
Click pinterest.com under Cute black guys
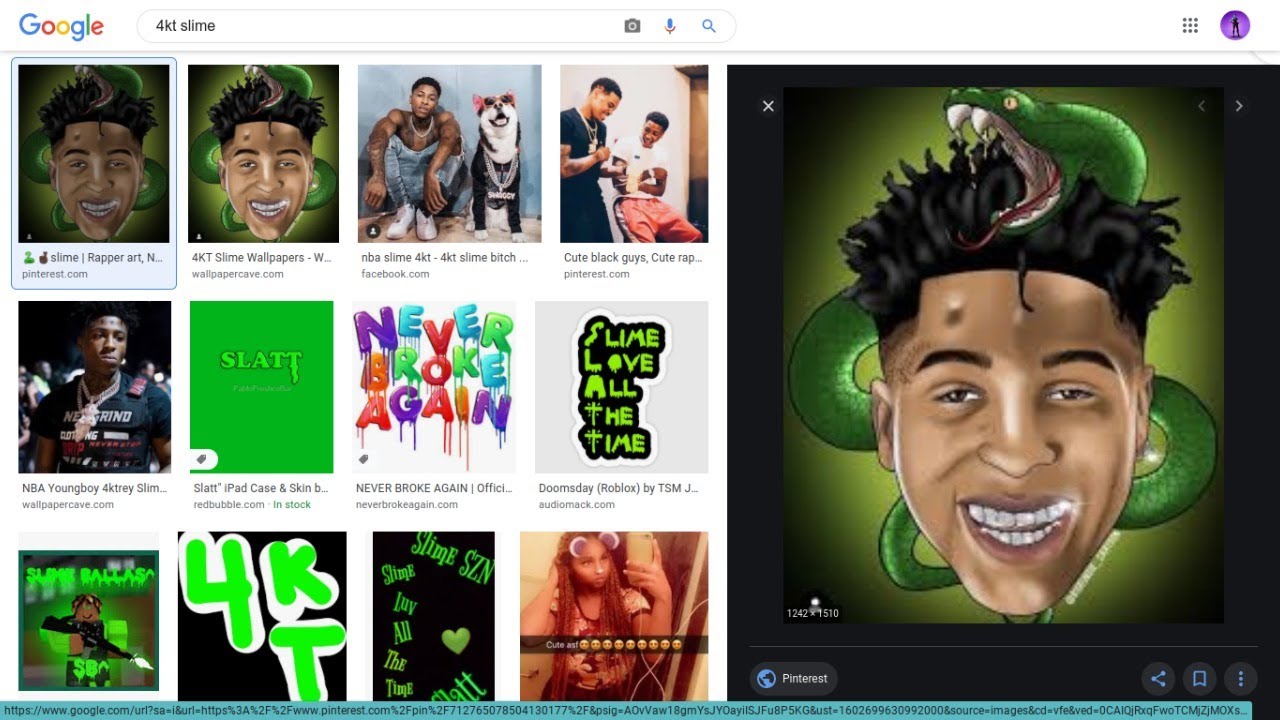coord(597,274)
